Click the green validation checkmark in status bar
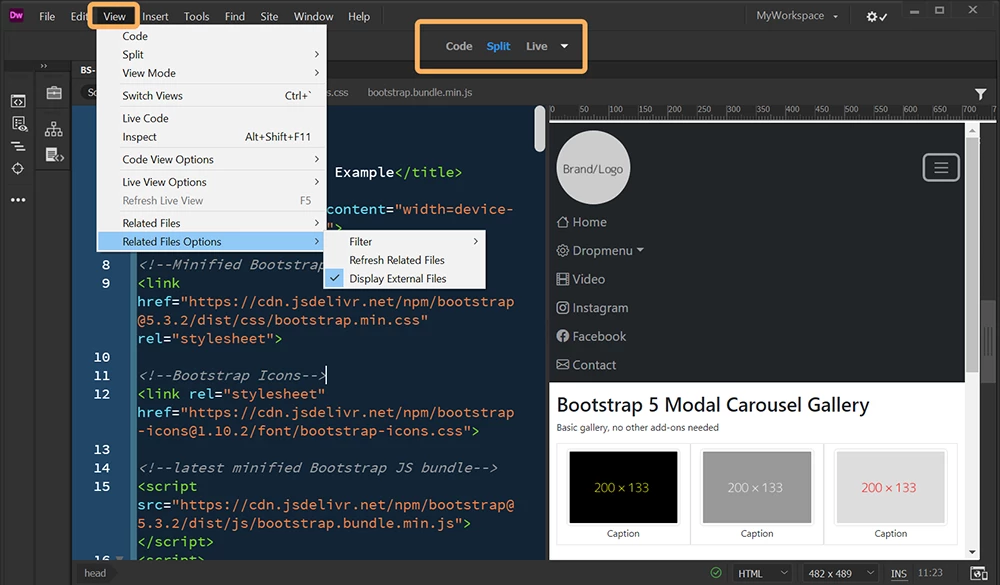1000x585 pixels. [716, 572]
